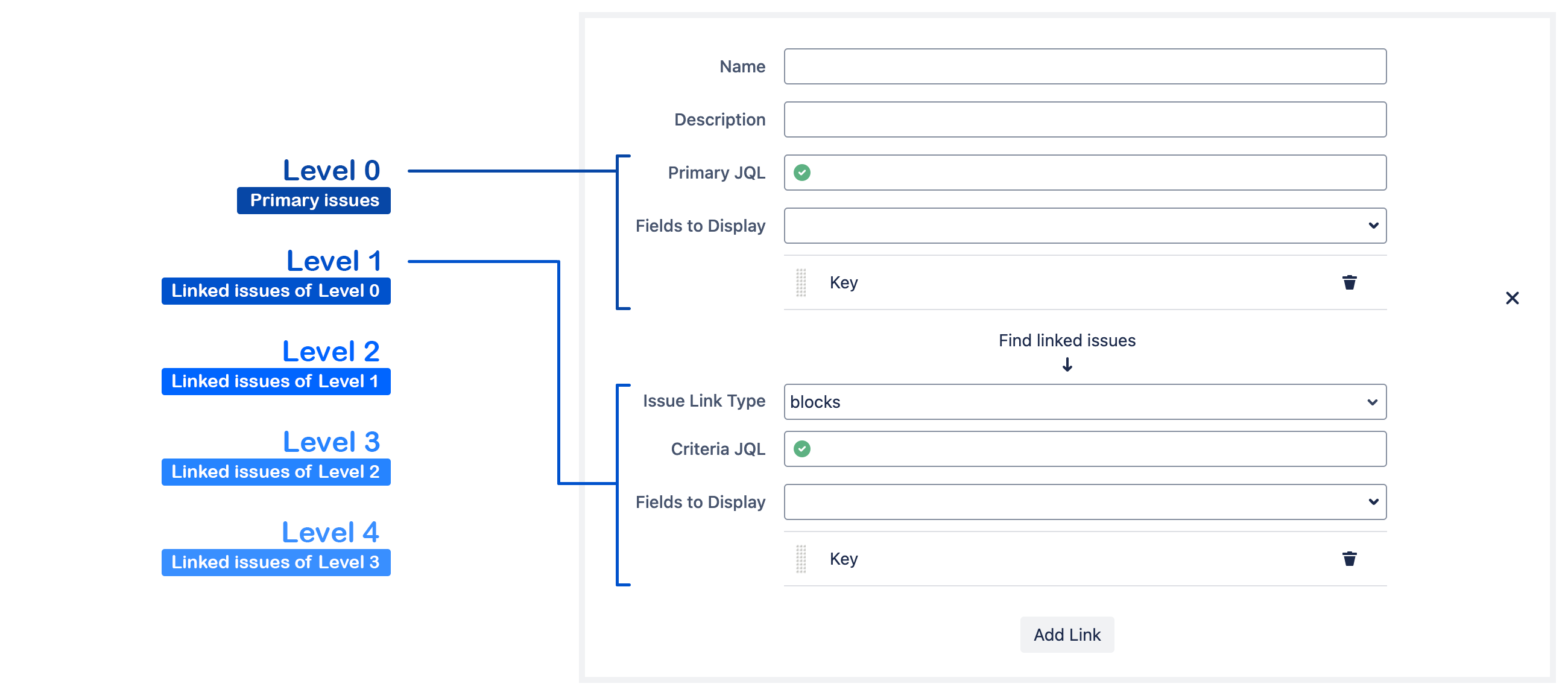
Task: Click the drag handle beside the lower Key row
Action: (801, 559)
